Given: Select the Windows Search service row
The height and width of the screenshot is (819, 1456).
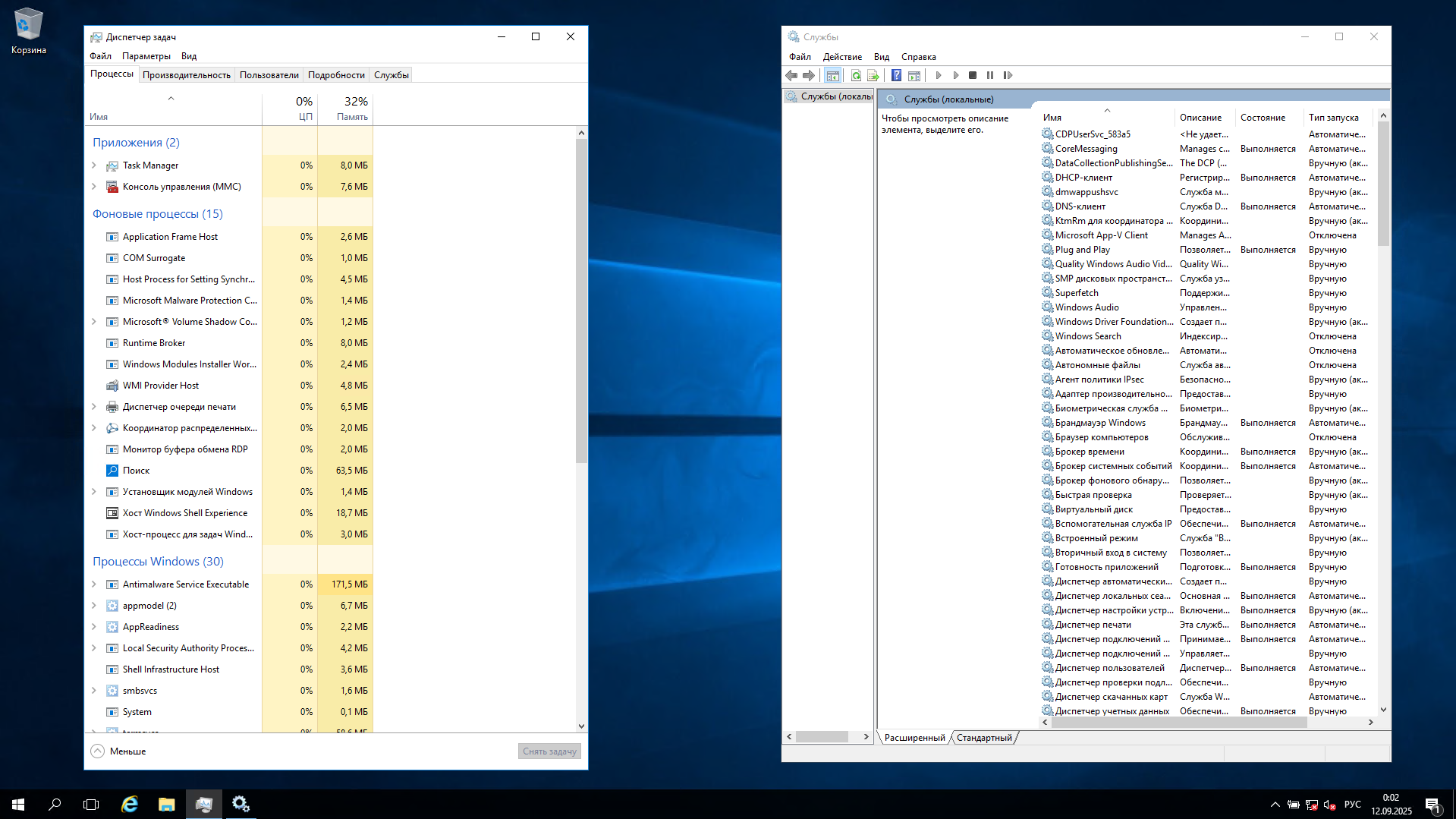Looking at the screenshot, I should [1206, 336].
